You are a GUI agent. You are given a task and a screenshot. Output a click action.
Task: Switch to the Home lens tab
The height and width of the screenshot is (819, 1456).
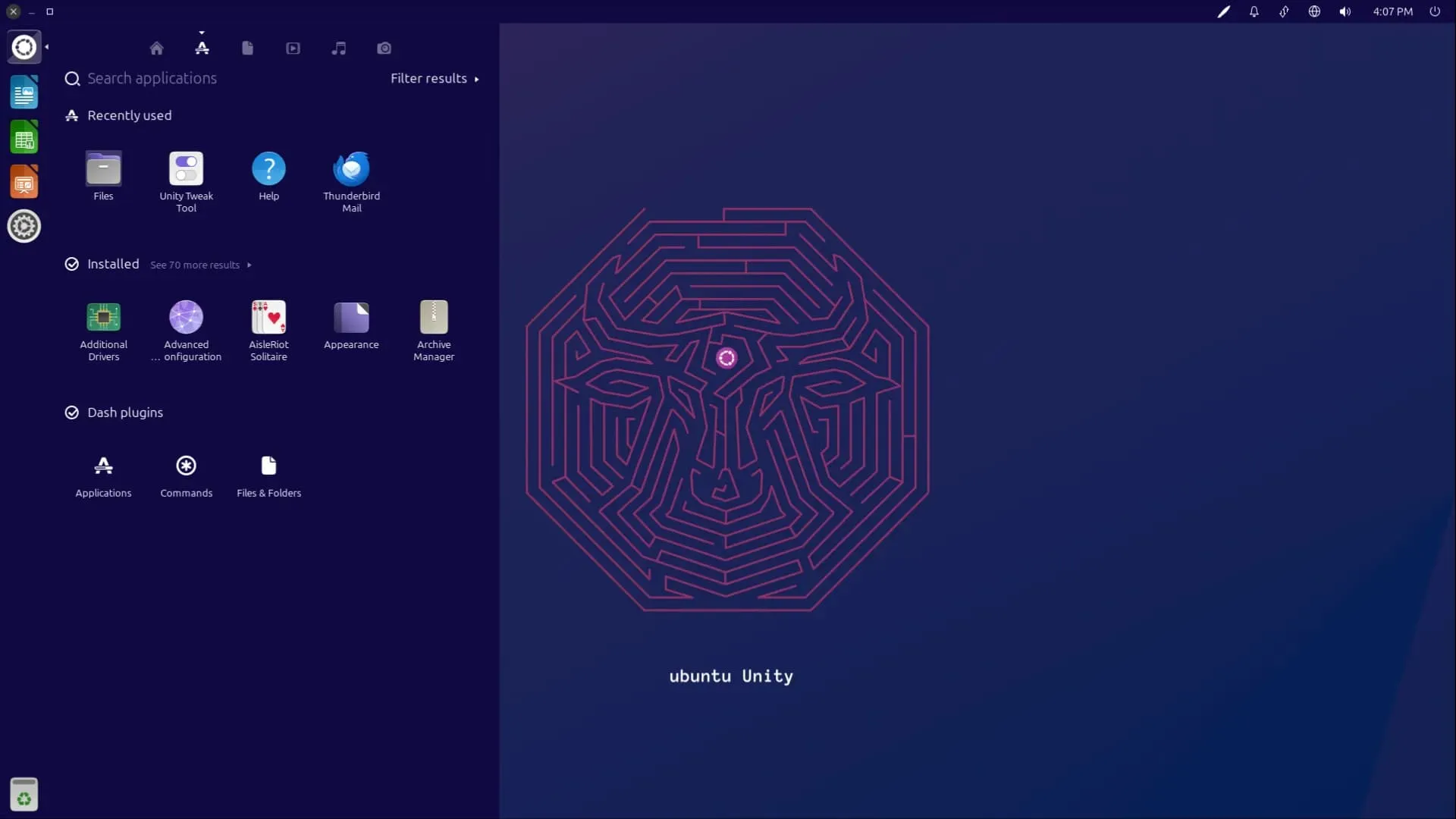pos(156,49)
